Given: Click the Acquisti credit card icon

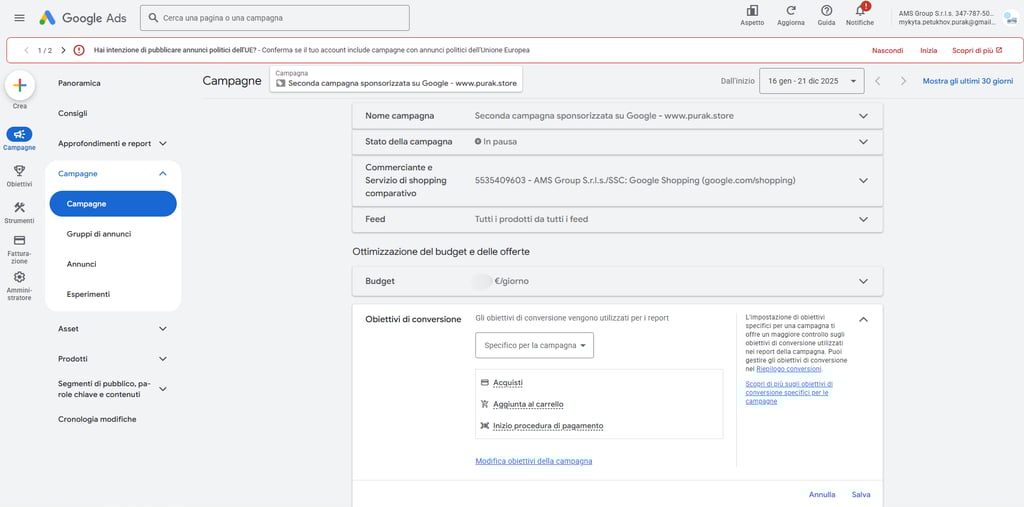Looking at the screenshot, I should click(485, 382).
